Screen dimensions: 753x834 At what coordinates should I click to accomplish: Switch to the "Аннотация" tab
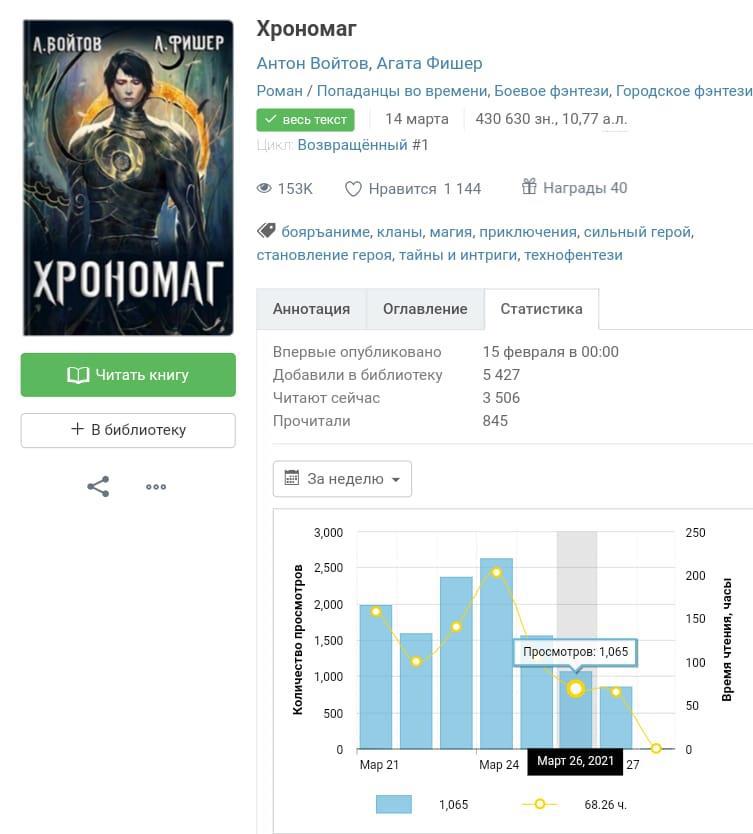coord(311,309)
